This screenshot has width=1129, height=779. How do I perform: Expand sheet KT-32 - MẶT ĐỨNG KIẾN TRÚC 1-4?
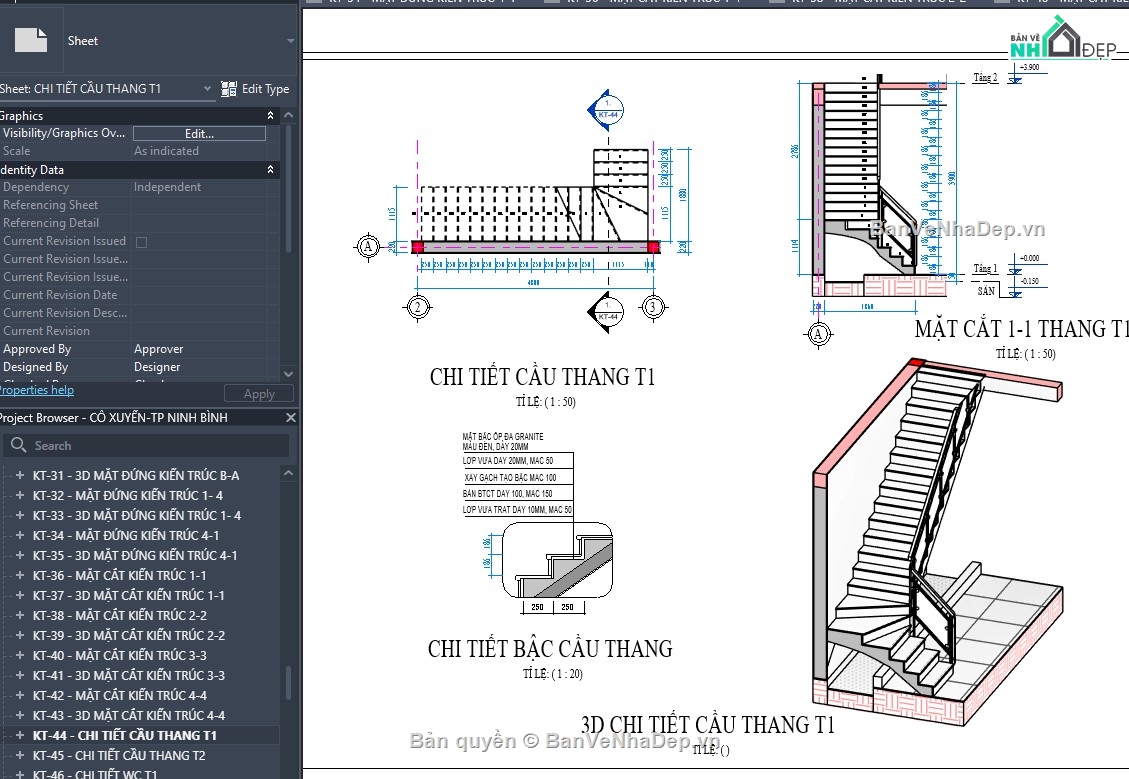pyautogui.click(x=19, y=495)
